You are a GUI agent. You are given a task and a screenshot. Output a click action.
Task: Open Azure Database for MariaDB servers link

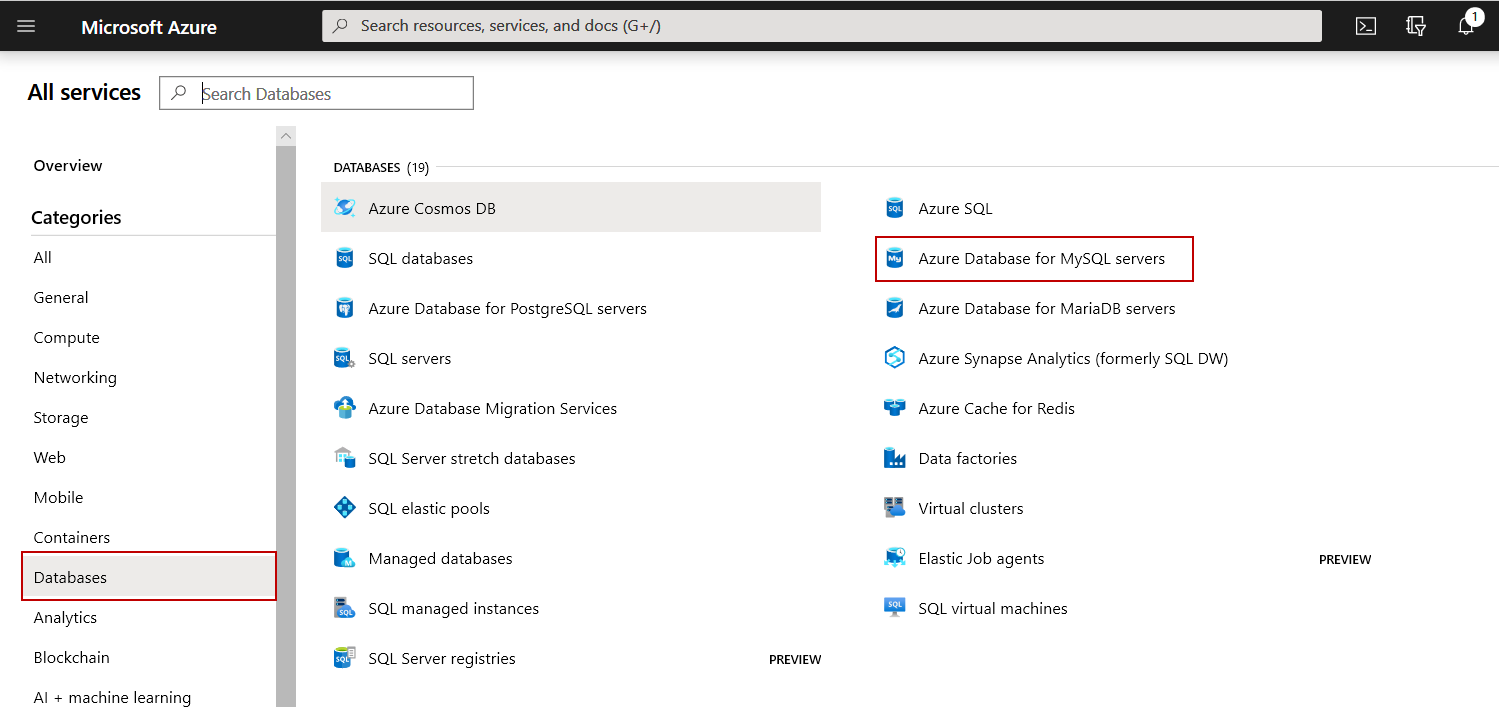(x=1046, y=308)
